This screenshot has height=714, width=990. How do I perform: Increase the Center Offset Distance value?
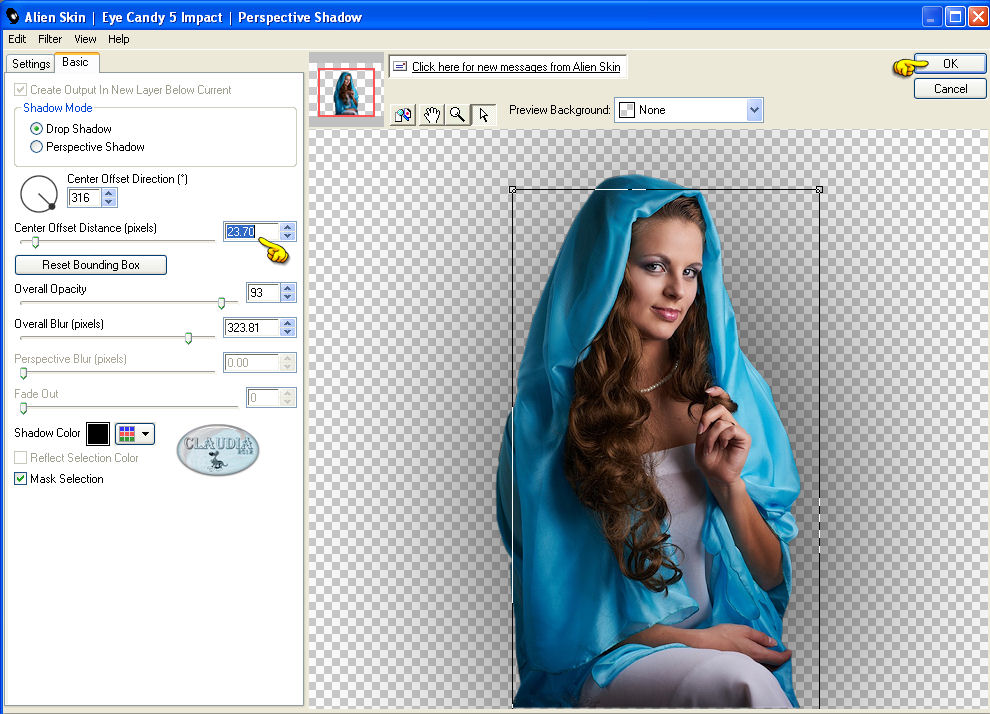point(288,227)
